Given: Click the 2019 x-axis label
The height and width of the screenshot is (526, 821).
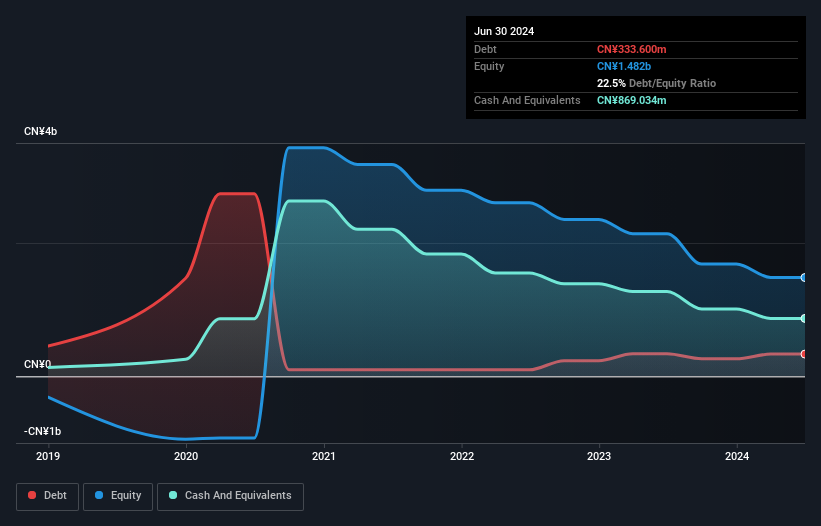Looking at the screenshot, I should click(48, 456).
